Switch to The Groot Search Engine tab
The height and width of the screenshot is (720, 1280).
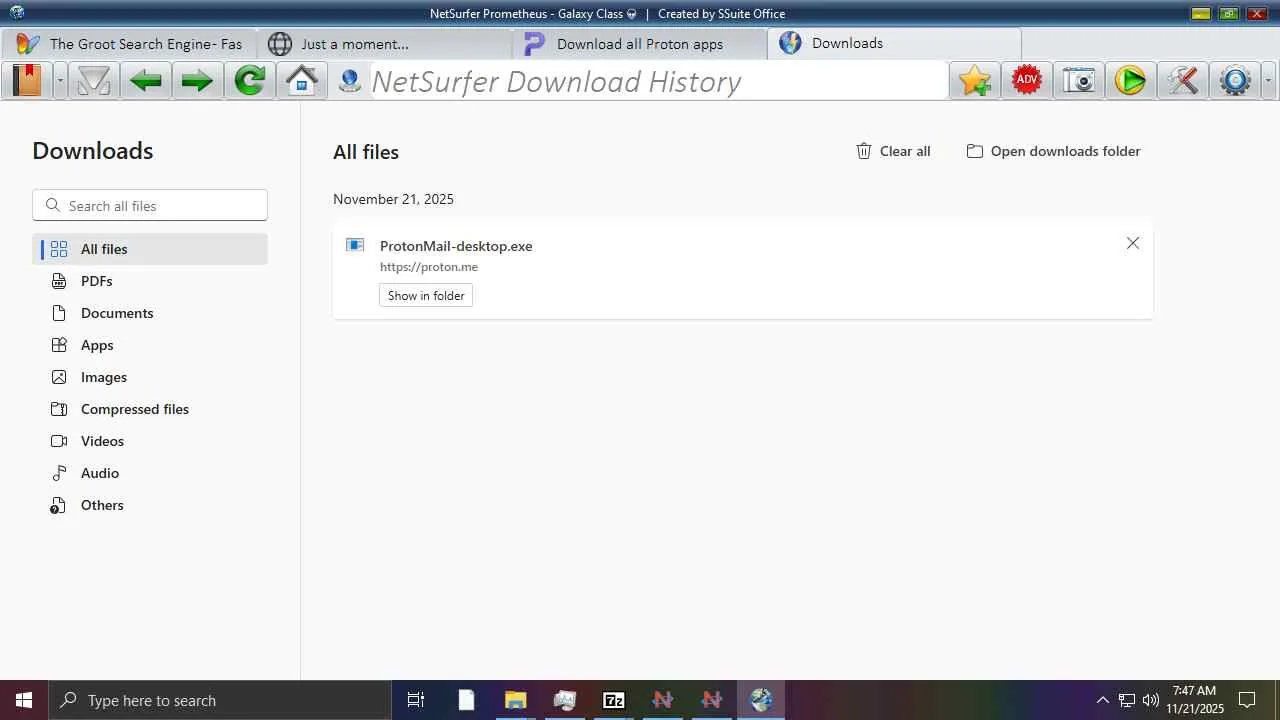click(x=129, y=44)
